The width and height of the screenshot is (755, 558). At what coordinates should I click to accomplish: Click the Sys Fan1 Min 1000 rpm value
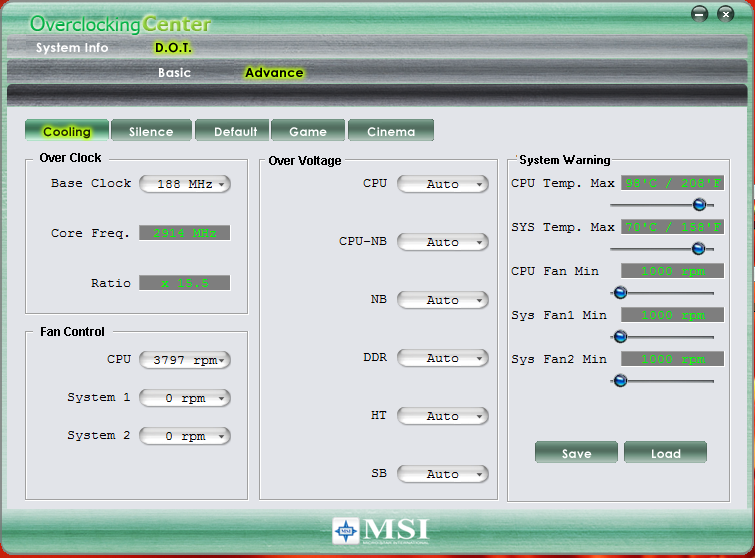coord(672,315)
